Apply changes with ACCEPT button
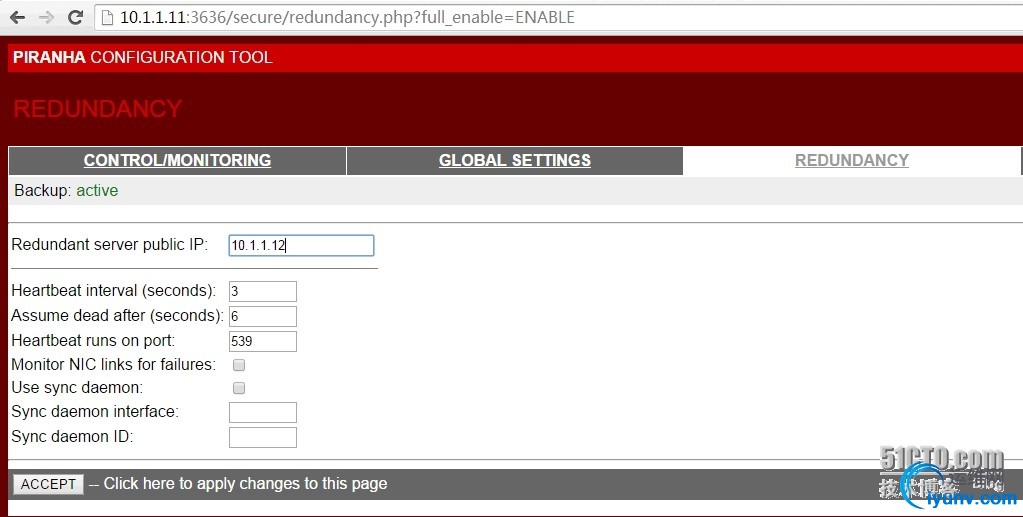1023x517 pixels. pos(48,484)
